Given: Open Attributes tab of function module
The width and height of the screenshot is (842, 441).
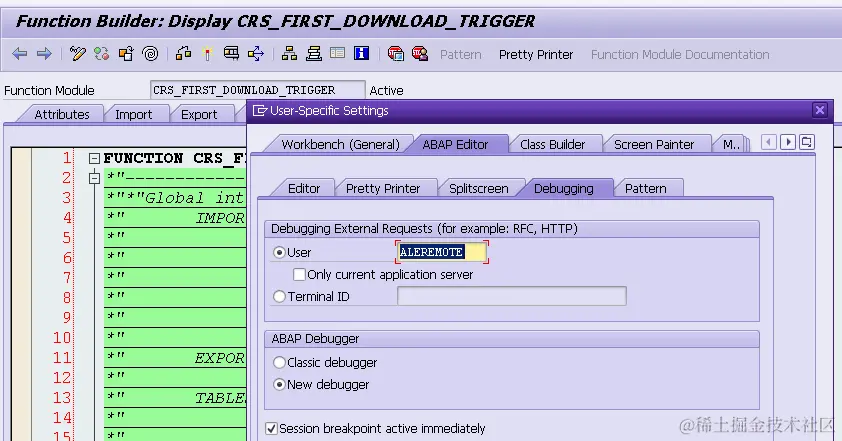Looking at the screenshot, I should [x=62, y=114].
